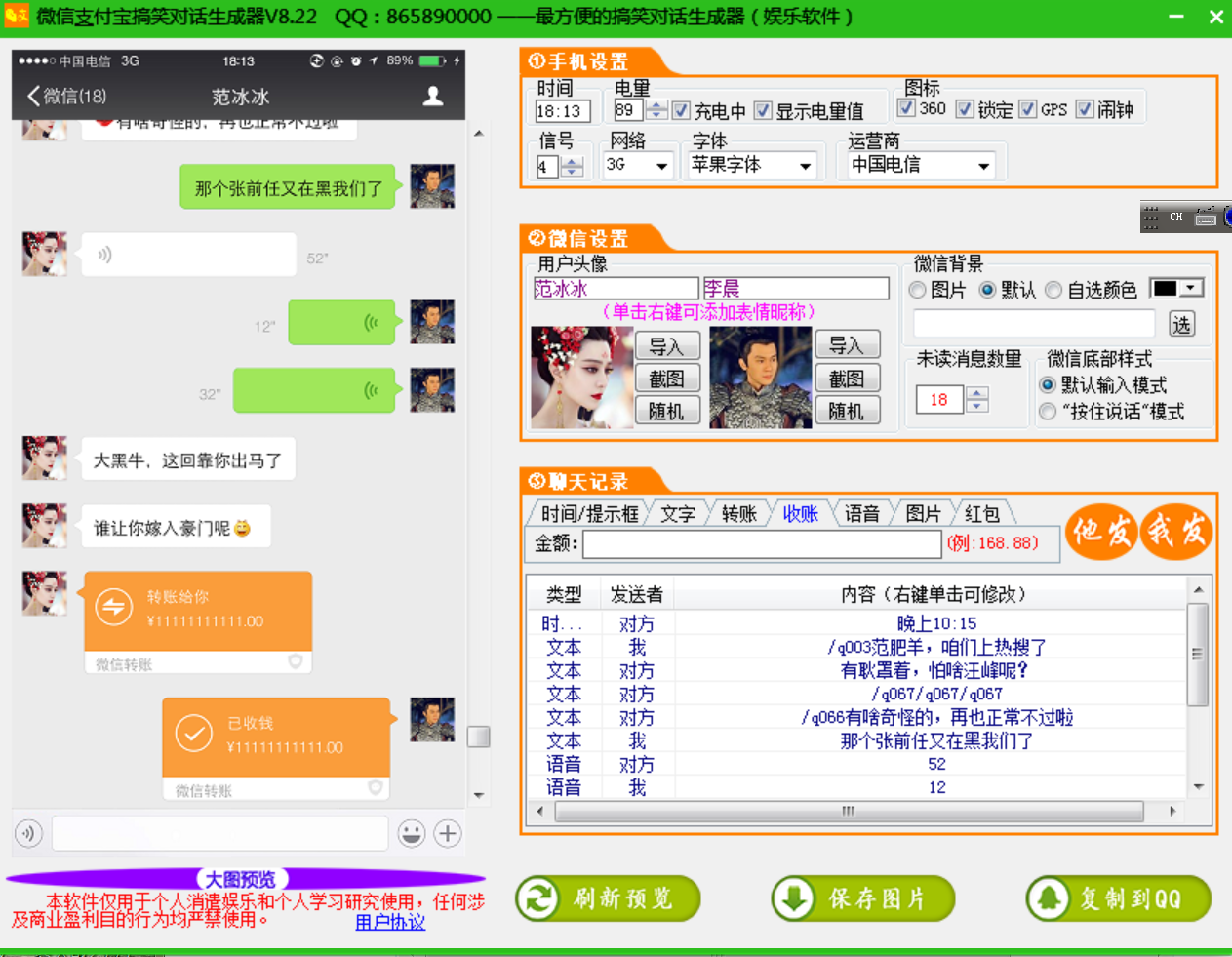Image resolution: width=1232 pixels, height=957 pixels.
Task: Click 李晨 avatar thumbnail in settings
Action: coord(761,378)
